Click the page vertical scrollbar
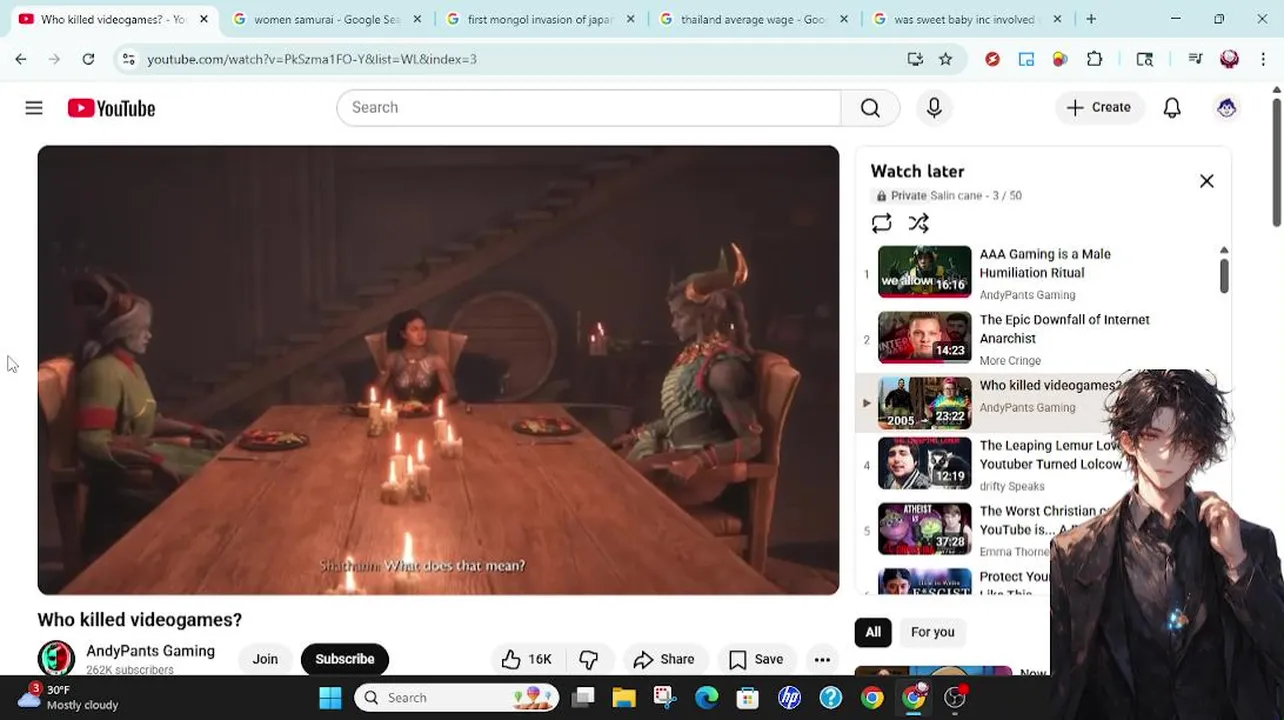The width and height of the screenshot is (1284, 720). [1277, 160]
